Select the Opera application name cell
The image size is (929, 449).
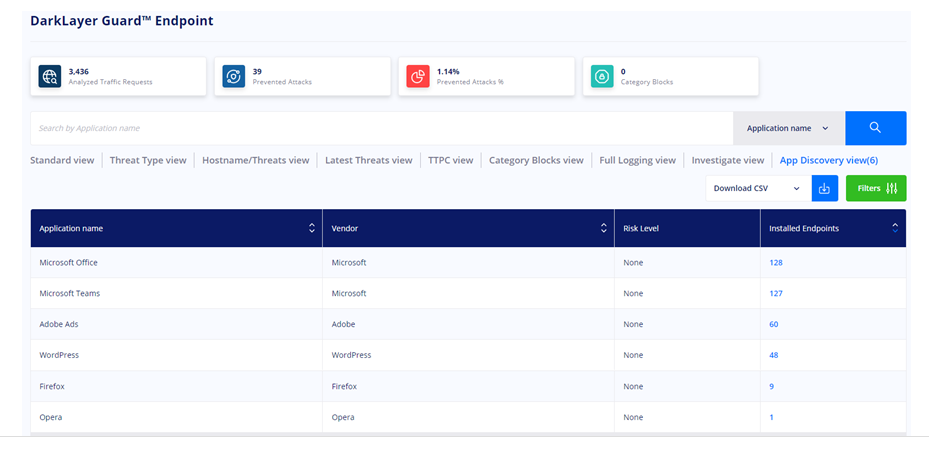click(177, 417)
